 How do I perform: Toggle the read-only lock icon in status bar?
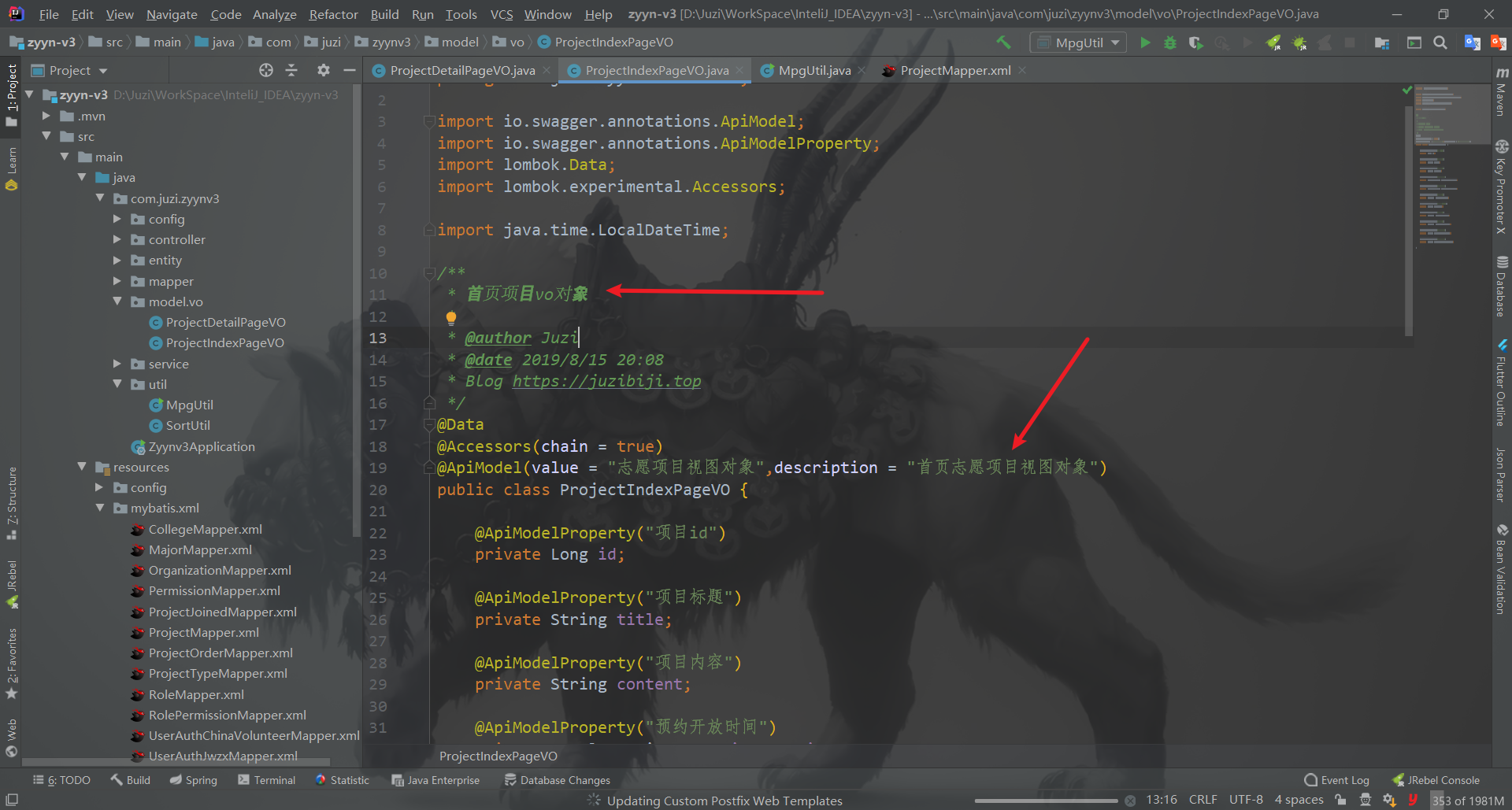(x=1340, y=800)
